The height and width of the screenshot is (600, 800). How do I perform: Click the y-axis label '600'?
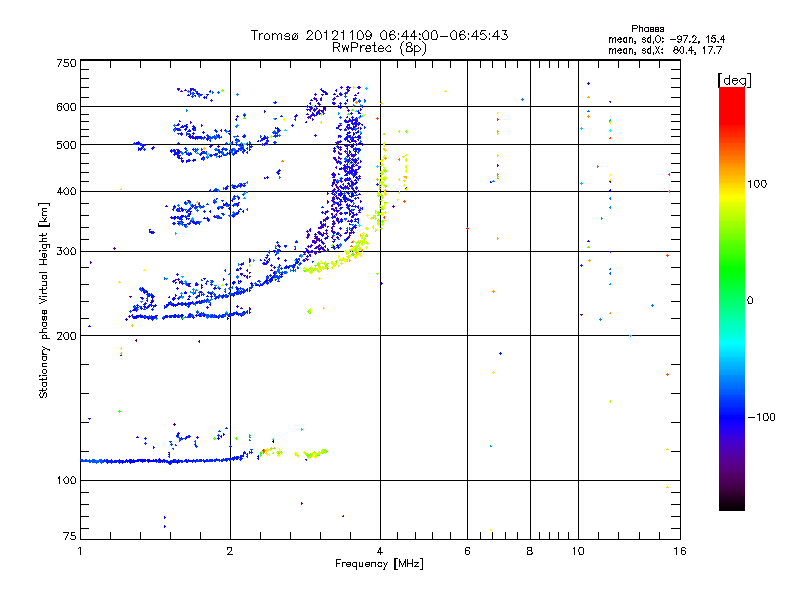coord(66,107)
